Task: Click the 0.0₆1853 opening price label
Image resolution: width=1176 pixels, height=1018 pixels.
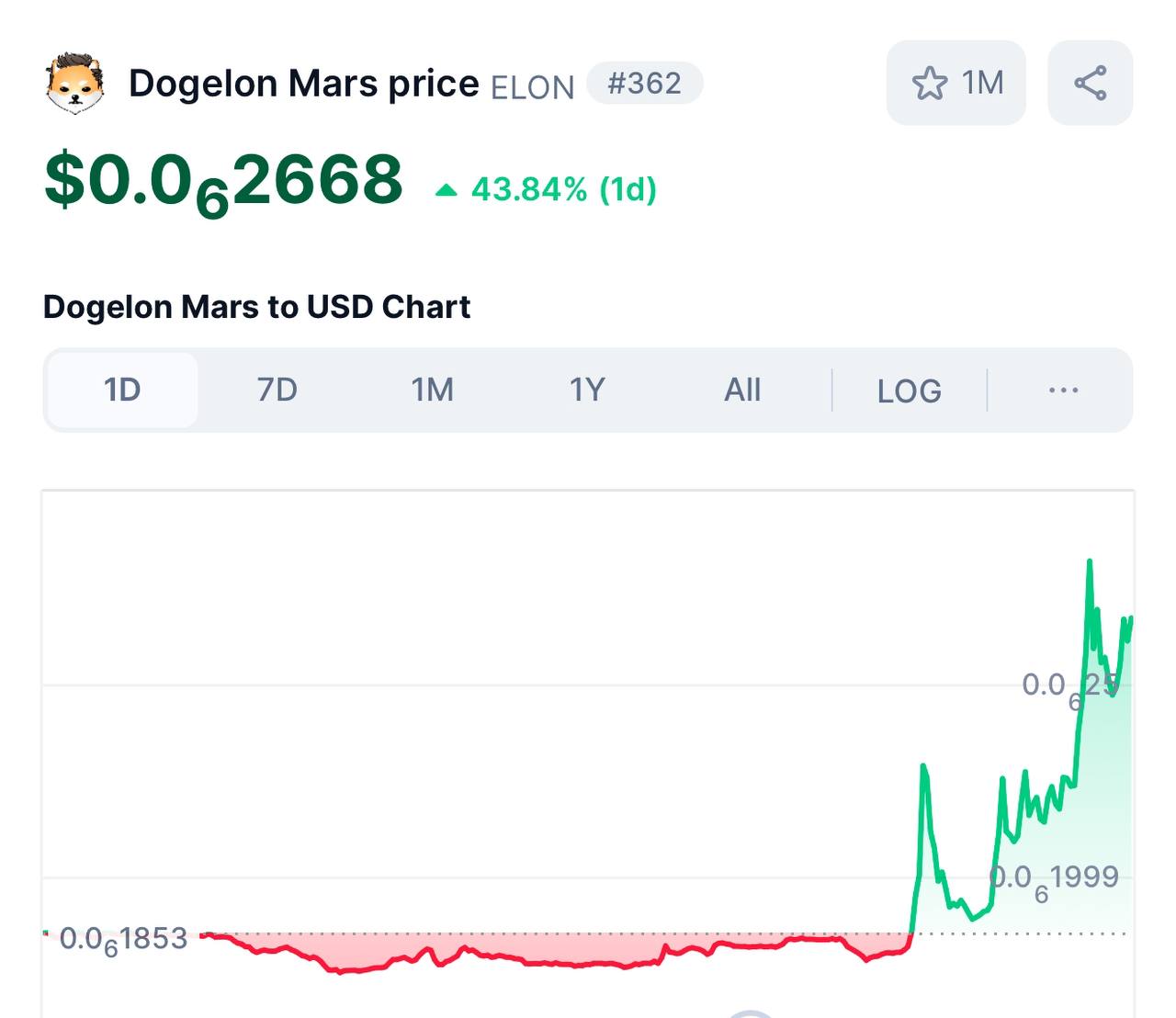Action: 123,939
